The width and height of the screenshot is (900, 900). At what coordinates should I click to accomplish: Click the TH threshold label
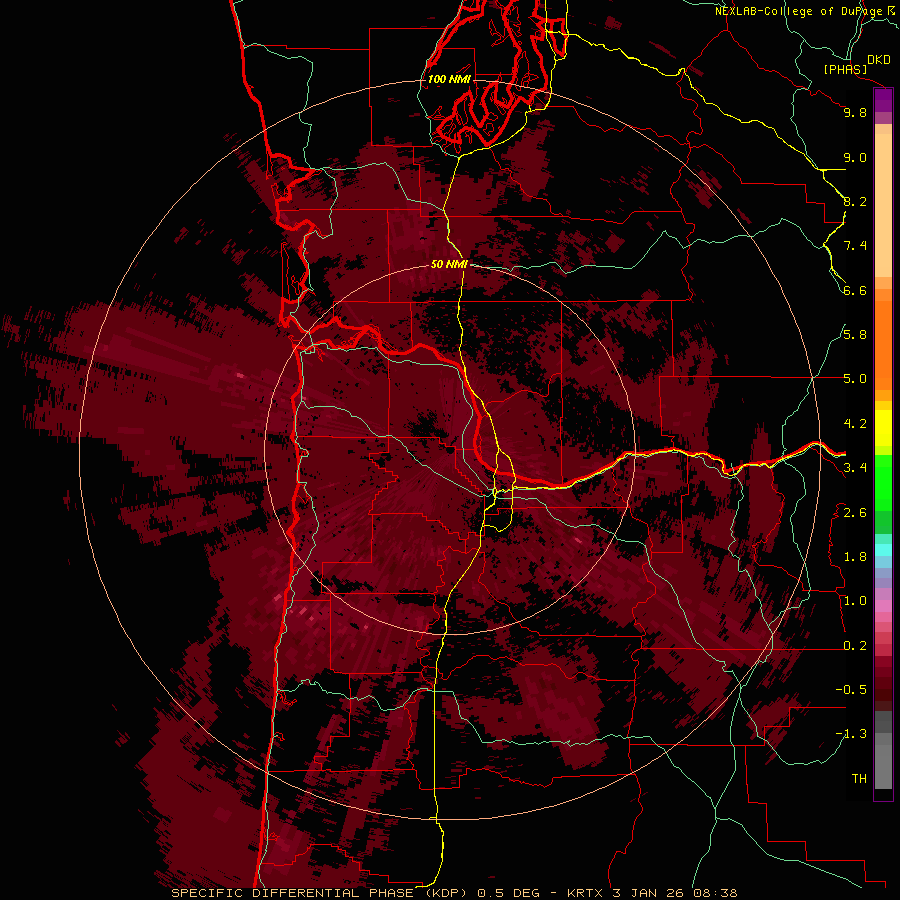click(859, 779)
